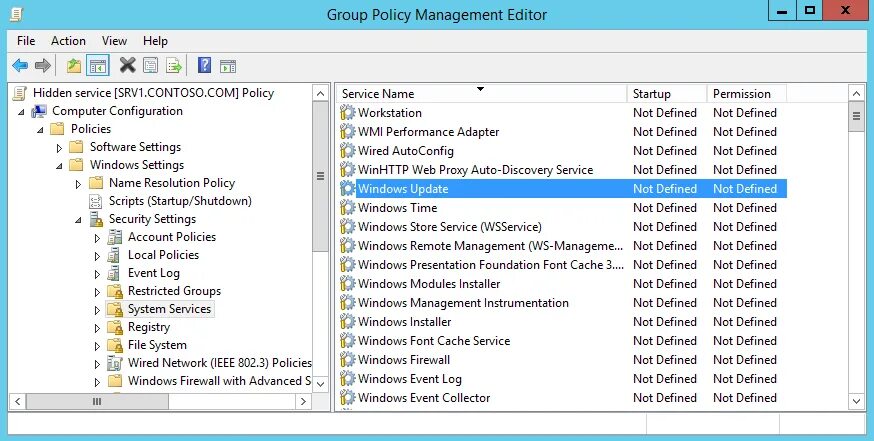Click the blue Help toolbar icon
This screenshot has height=441, width=874.
coord(204,66)
